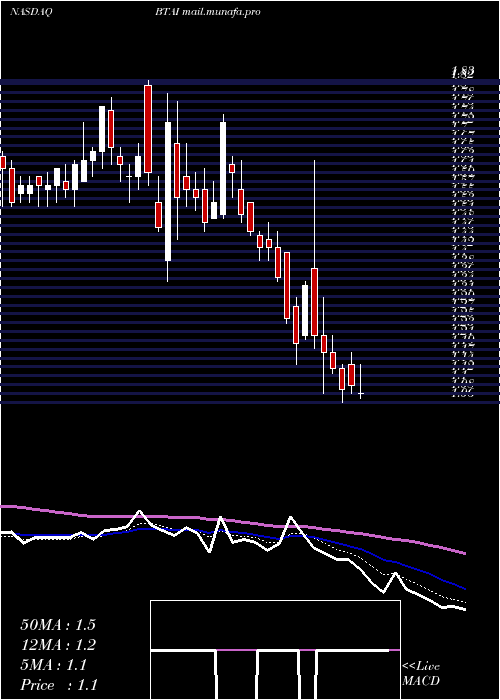Click the final doji candlestick at chart's right end

(x=360, y=393)
